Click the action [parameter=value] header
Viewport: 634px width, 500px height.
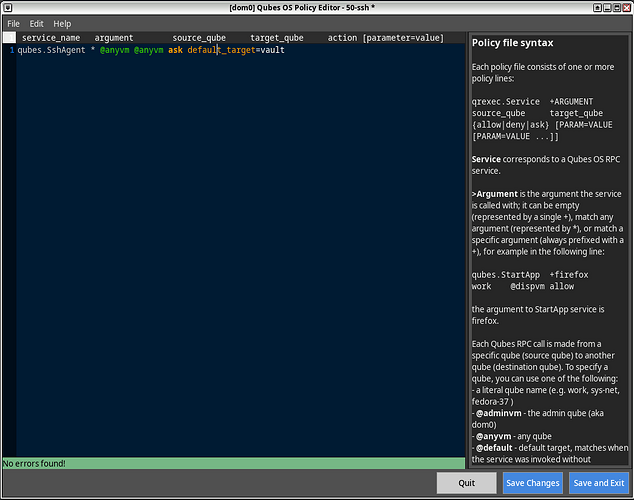pyautogui.click(x=386, y=38)
